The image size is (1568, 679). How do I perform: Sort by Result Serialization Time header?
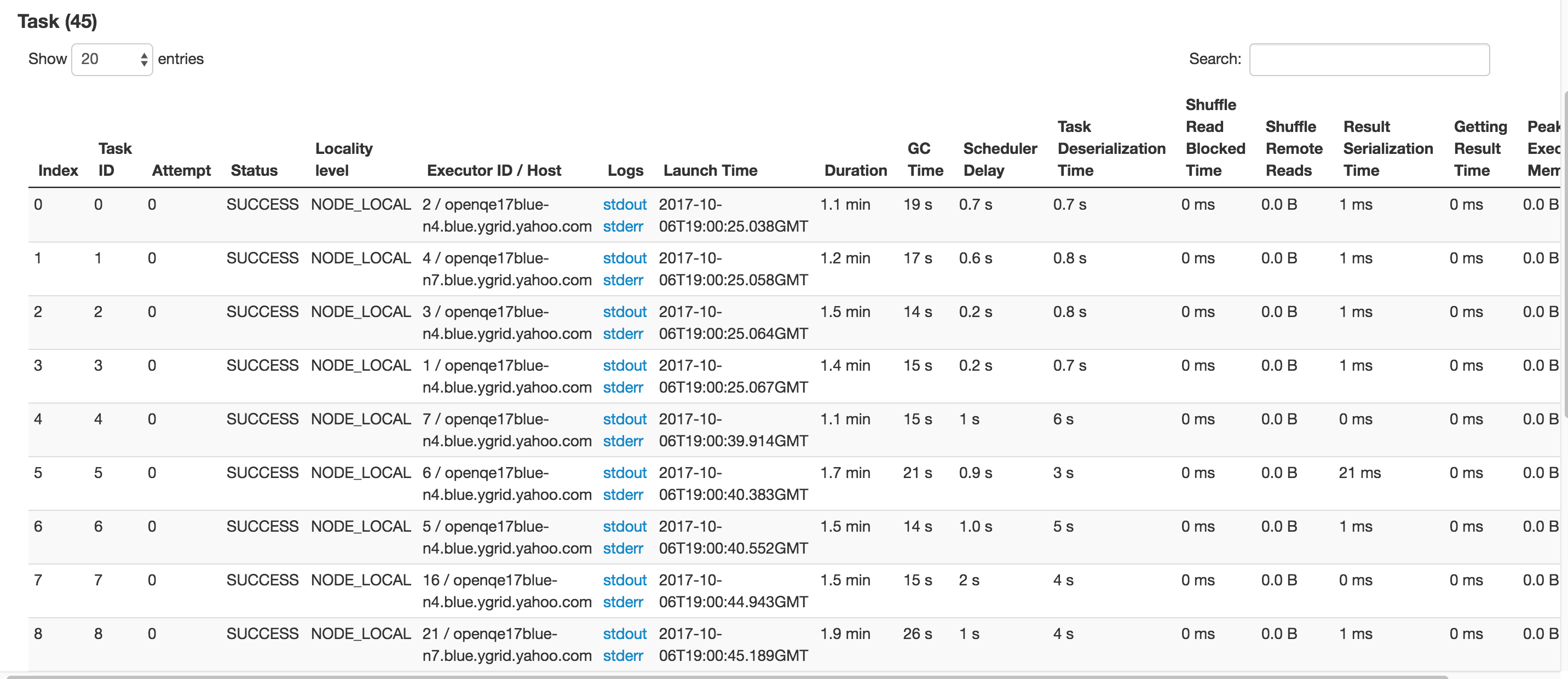pos(1387,148)
